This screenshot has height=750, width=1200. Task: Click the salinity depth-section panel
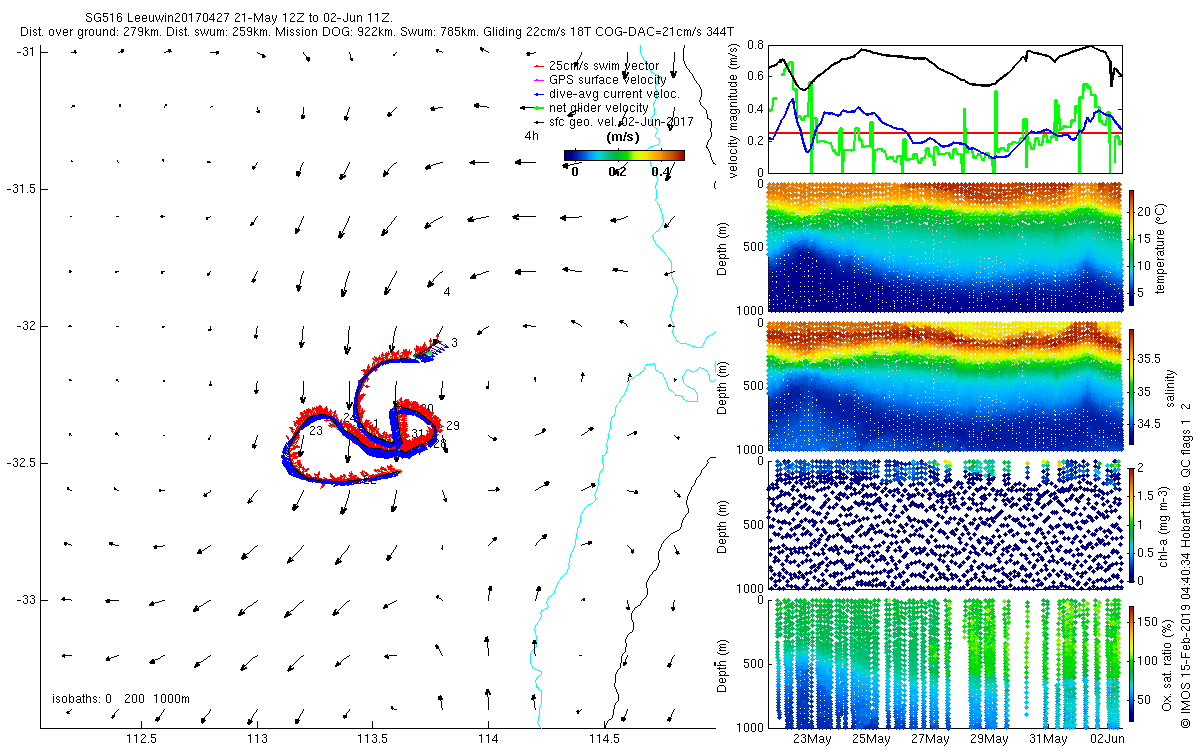944,386
